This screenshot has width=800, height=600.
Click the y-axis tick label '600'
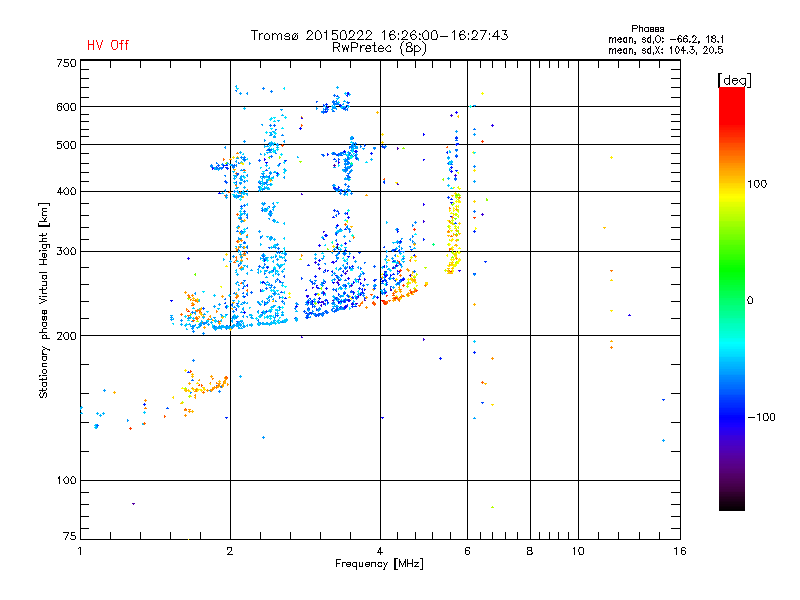click(66, 107)
